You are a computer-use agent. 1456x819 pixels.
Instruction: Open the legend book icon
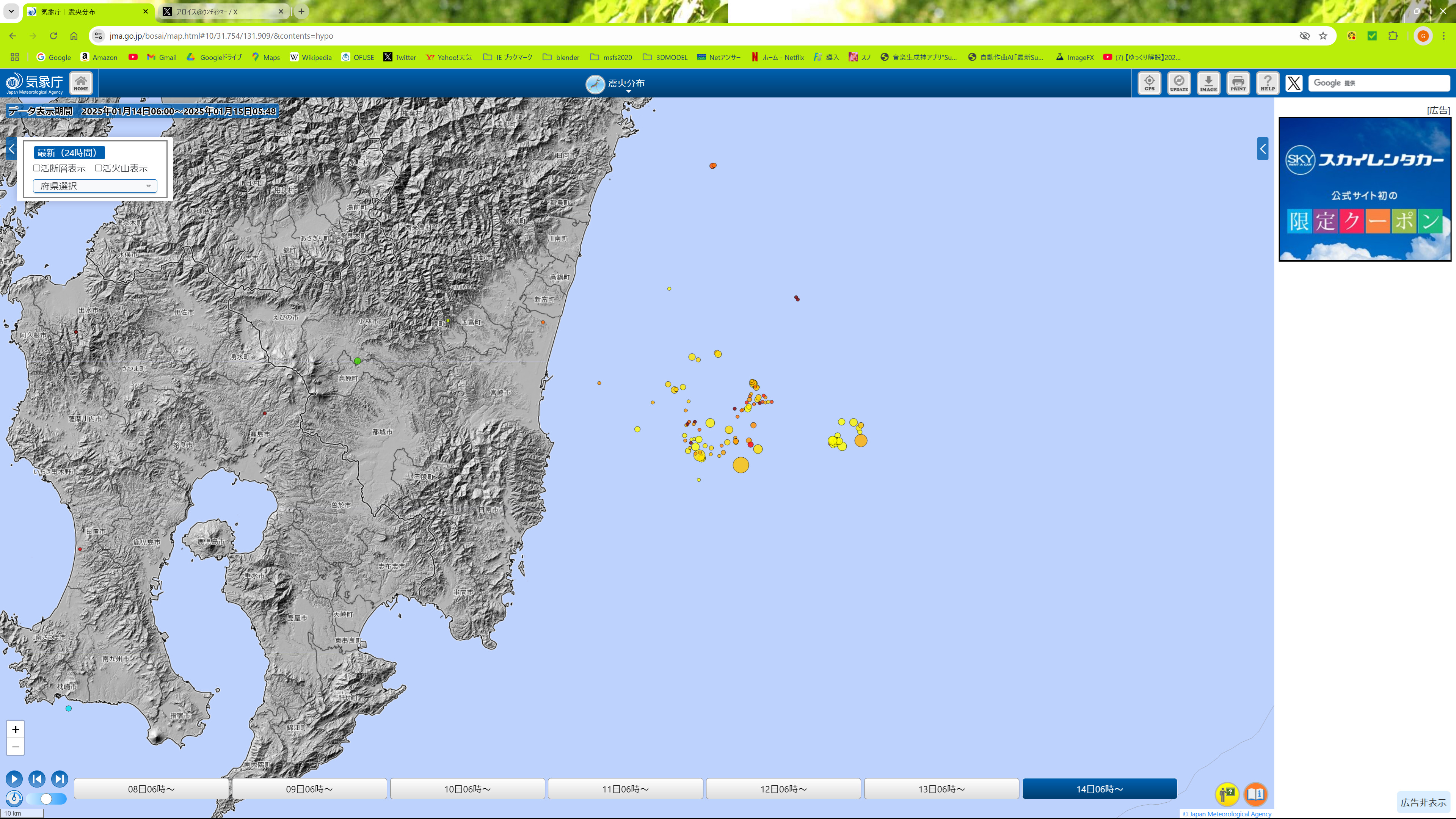coord(1255,794)
